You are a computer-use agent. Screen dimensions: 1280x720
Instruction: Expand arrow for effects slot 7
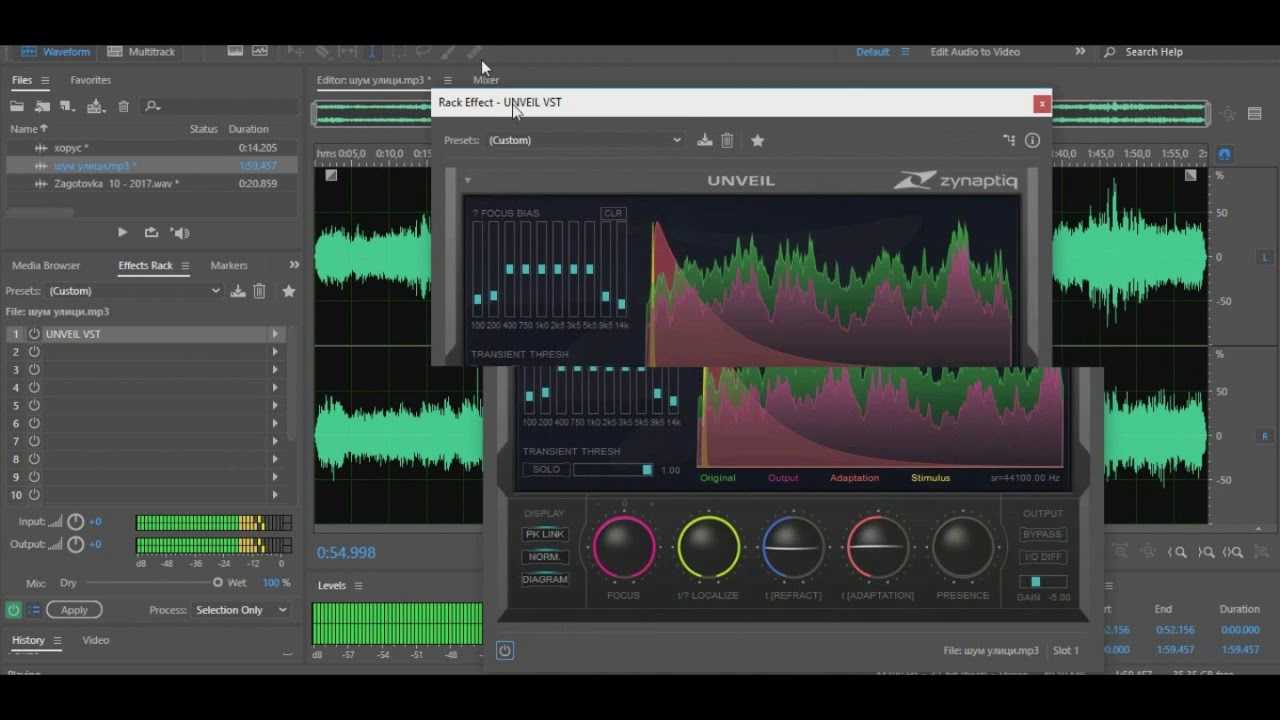[x=275, y=441]
